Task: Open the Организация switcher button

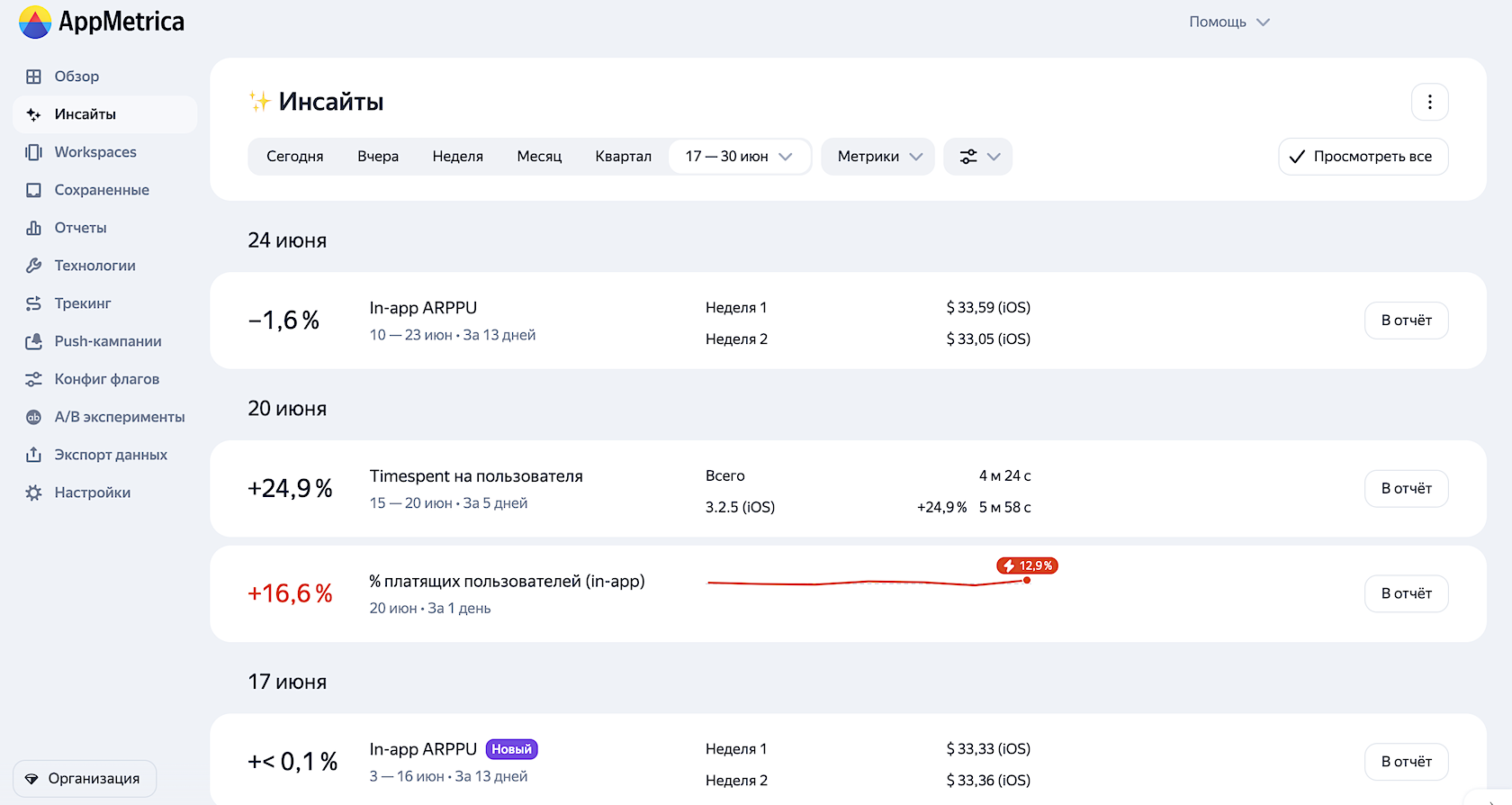Action: point(85,779)
